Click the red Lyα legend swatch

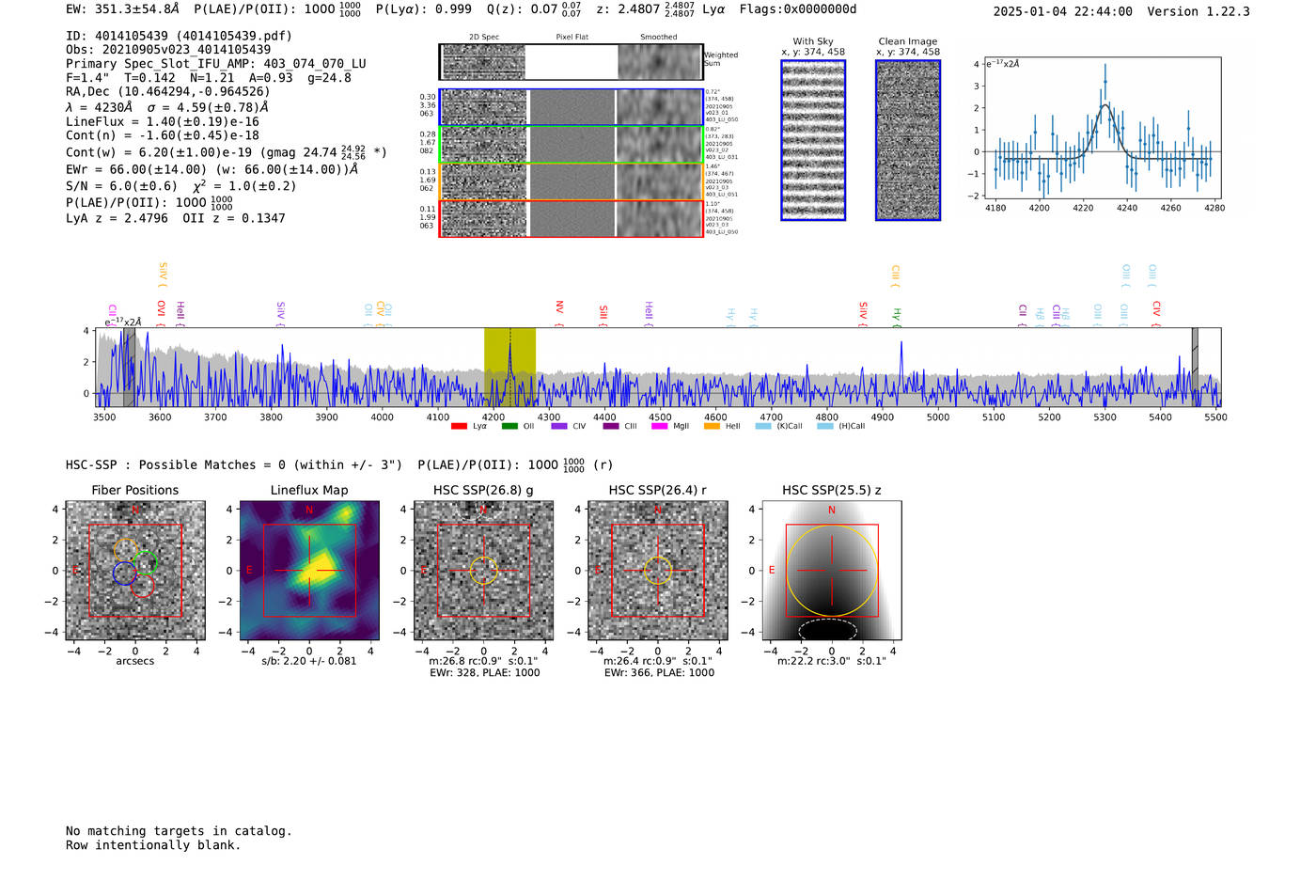459,427
